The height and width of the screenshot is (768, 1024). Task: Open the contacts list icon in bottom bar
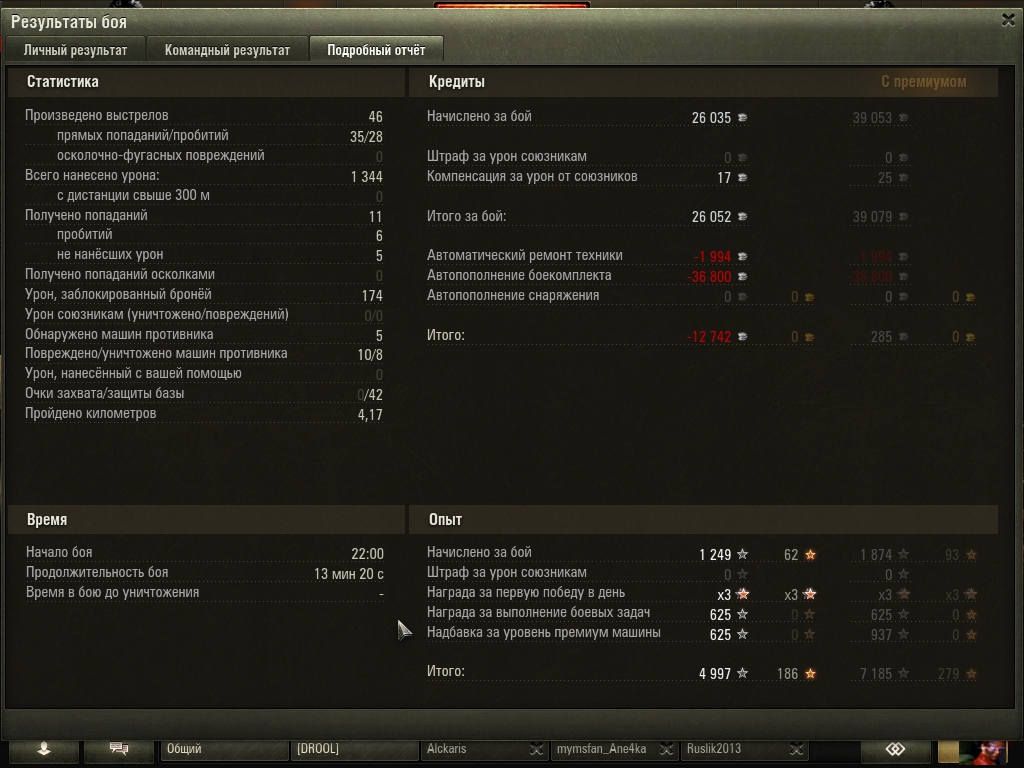pyautogui.click(x=44, y=749)
